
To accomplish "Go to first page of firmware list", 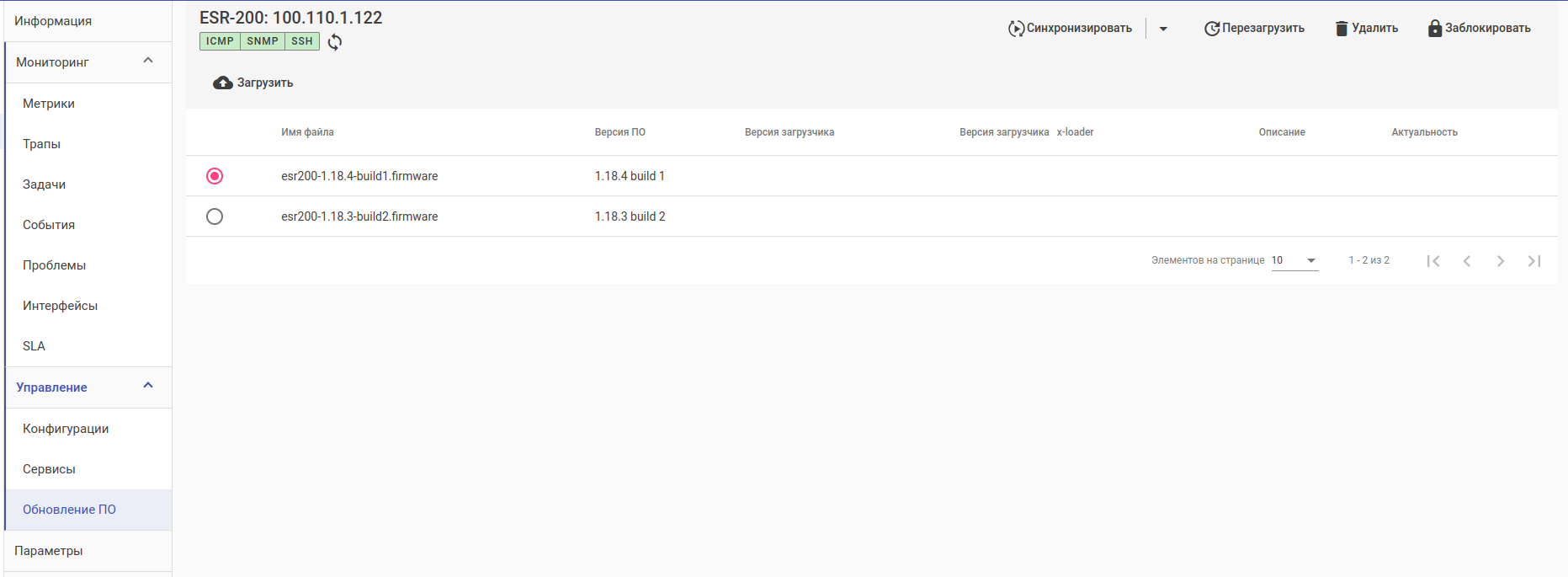I will 1433,261.
